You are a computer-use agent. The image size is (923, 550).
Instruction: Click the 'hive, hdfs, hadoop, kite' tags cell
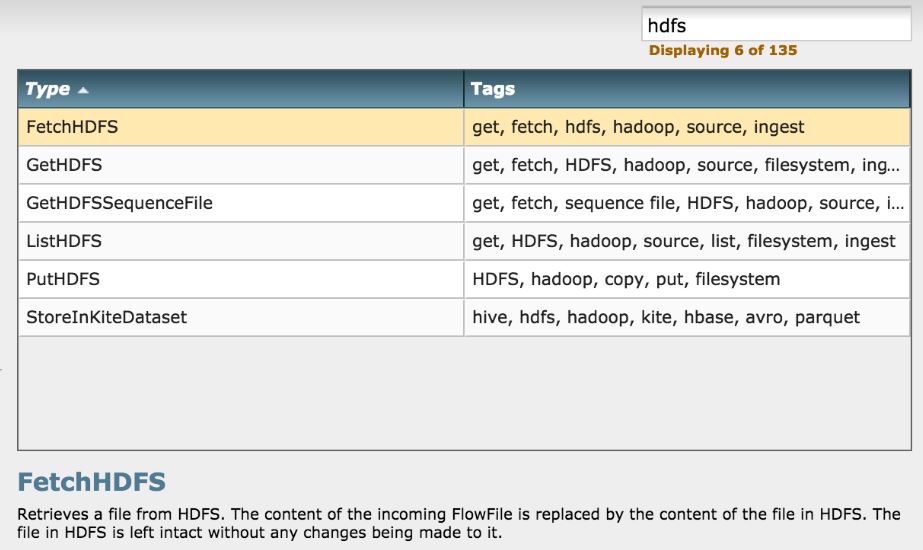(666, 317)
